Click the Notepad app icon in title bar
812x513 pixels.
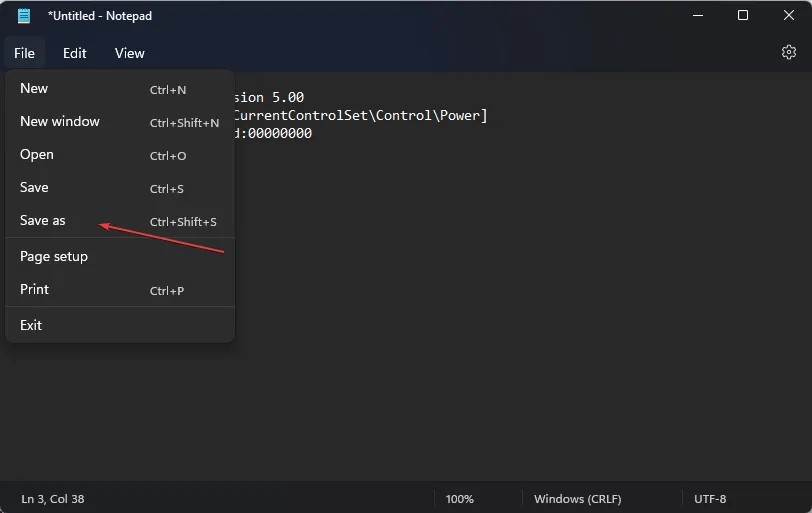coord(24,16)
